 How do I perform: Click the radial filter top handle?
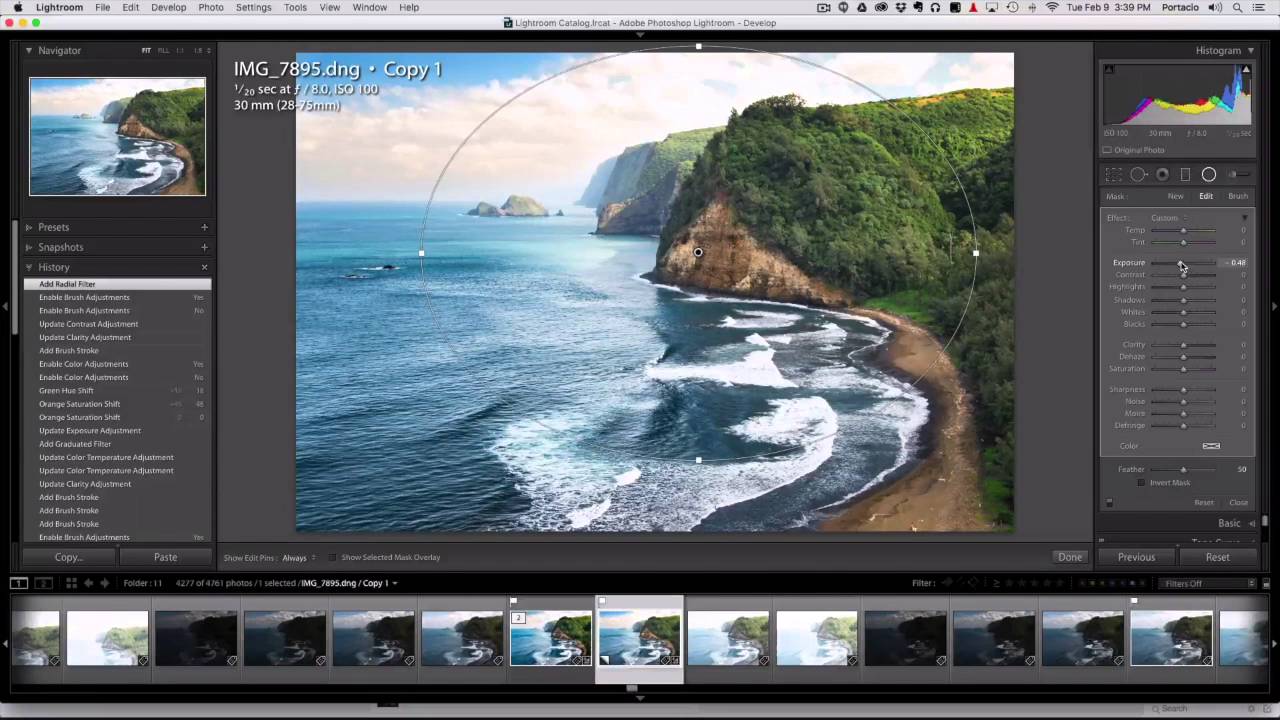click(698, 46)
